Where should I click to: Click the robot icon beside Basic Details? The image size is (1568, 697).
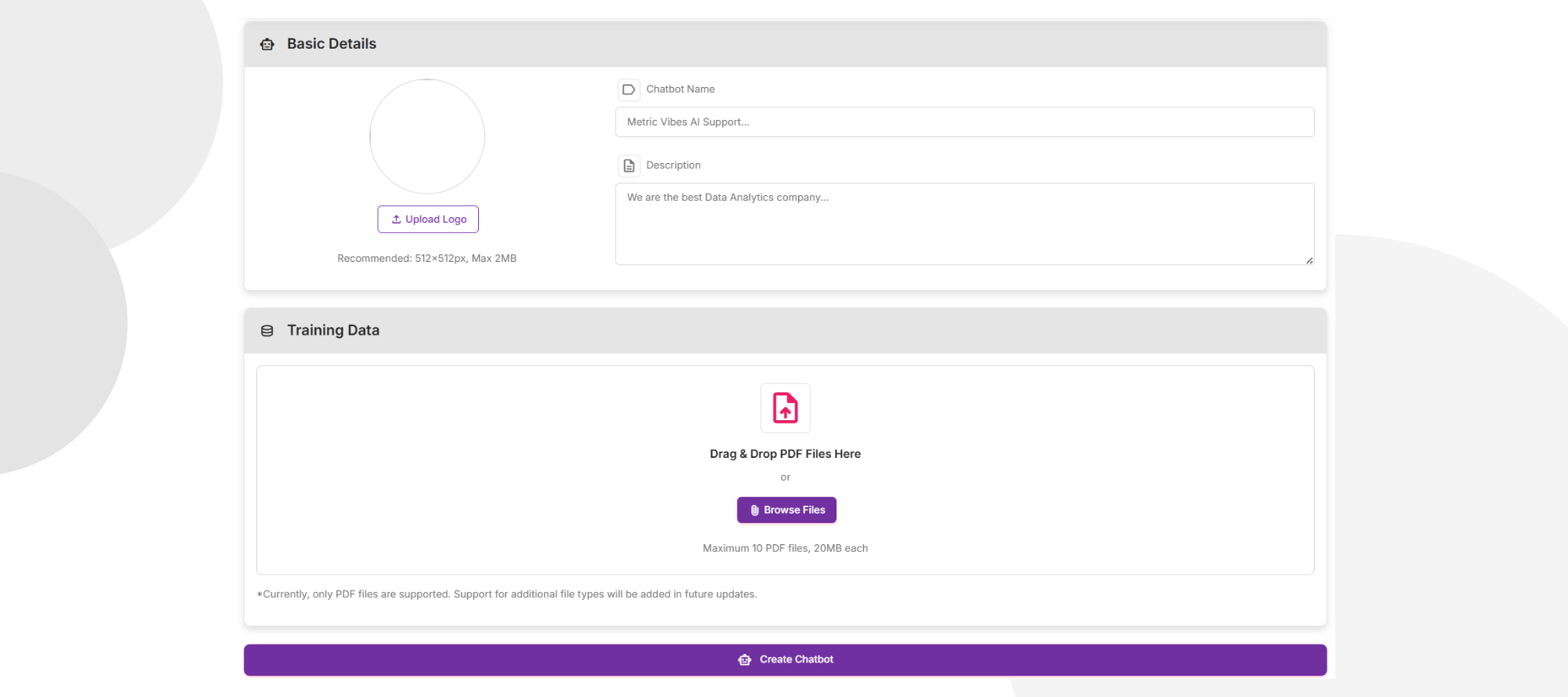[x=267, y=45]
